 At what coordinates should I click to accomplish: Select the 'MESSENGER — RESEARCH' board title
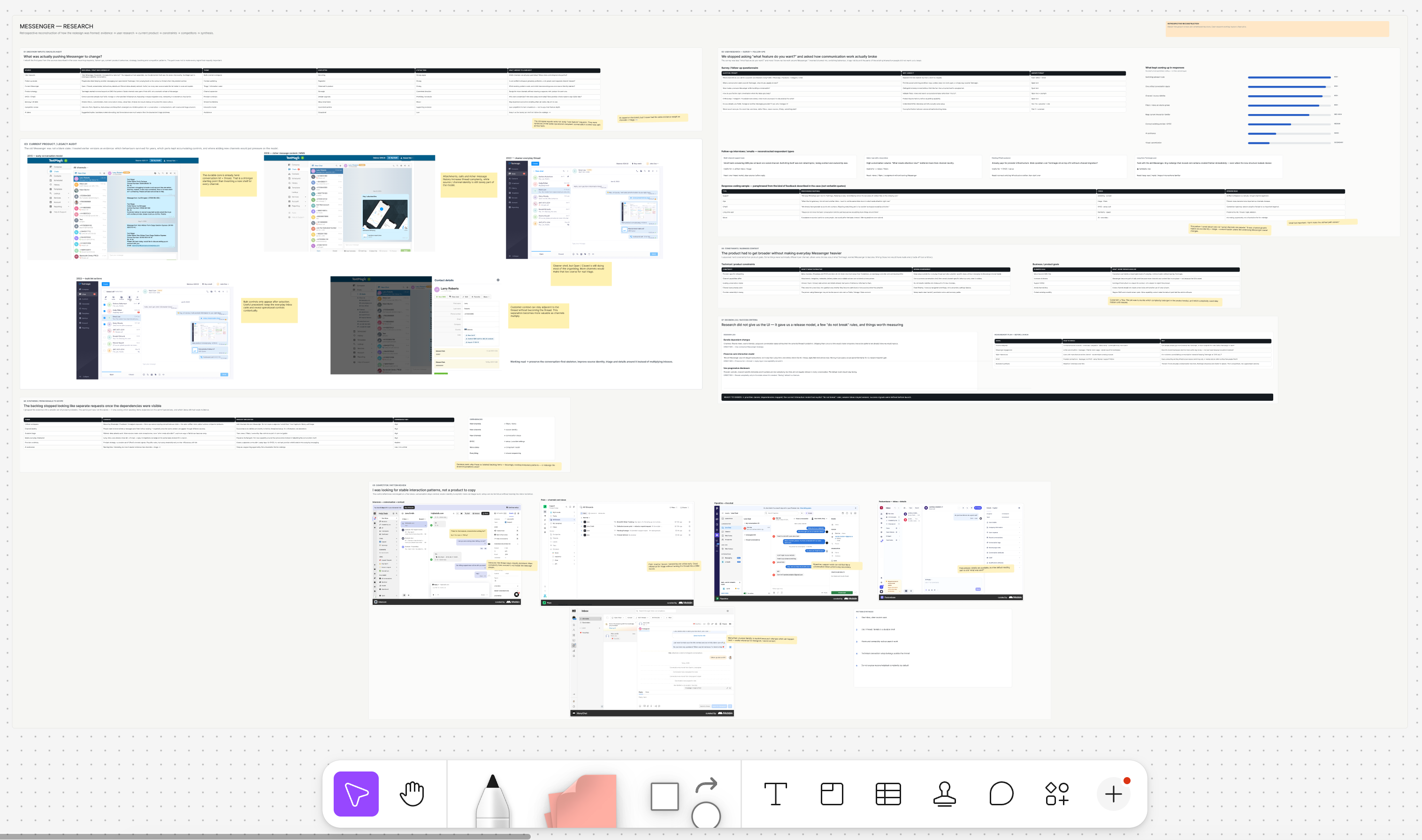(x=57, y=26)
